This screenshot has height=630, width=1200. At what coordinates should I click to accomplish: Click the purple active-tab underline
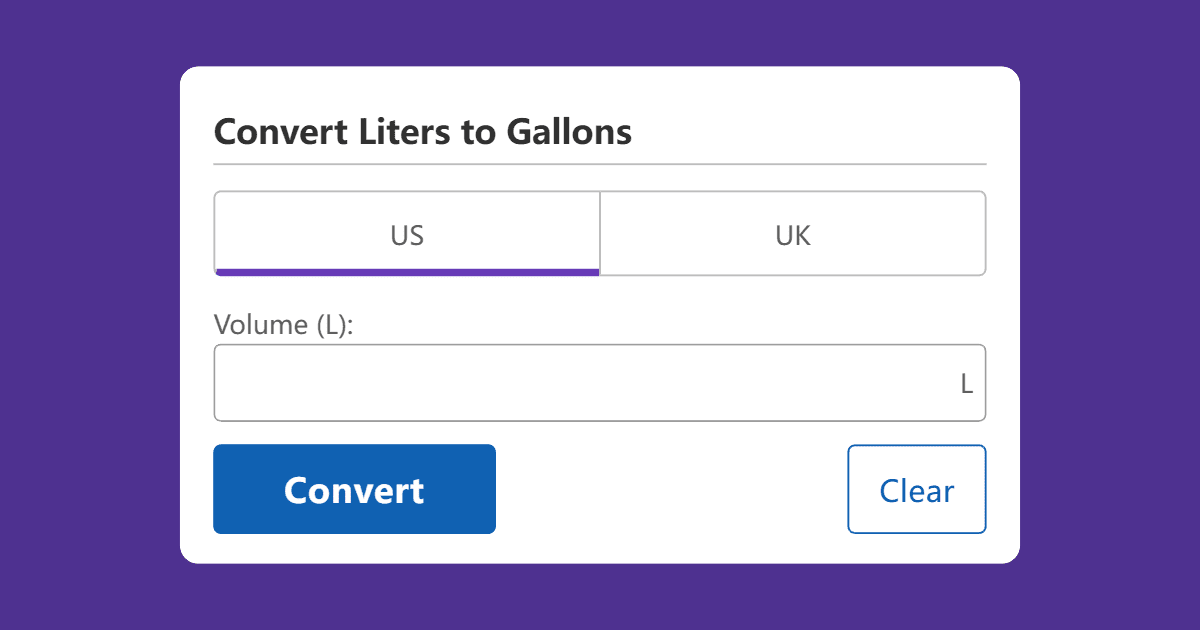coord(406,271)
